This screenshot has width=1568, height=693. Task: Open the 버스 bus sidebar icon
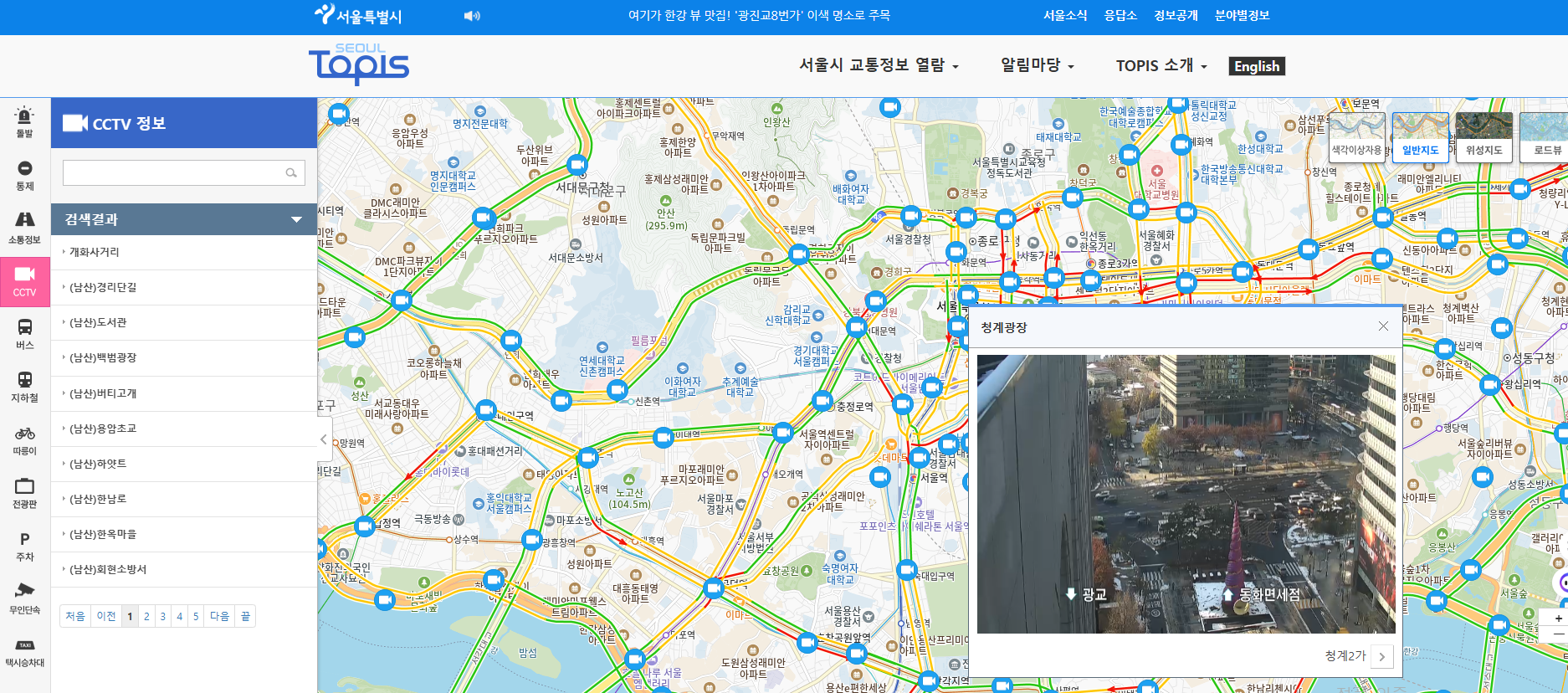click(24, 335)
